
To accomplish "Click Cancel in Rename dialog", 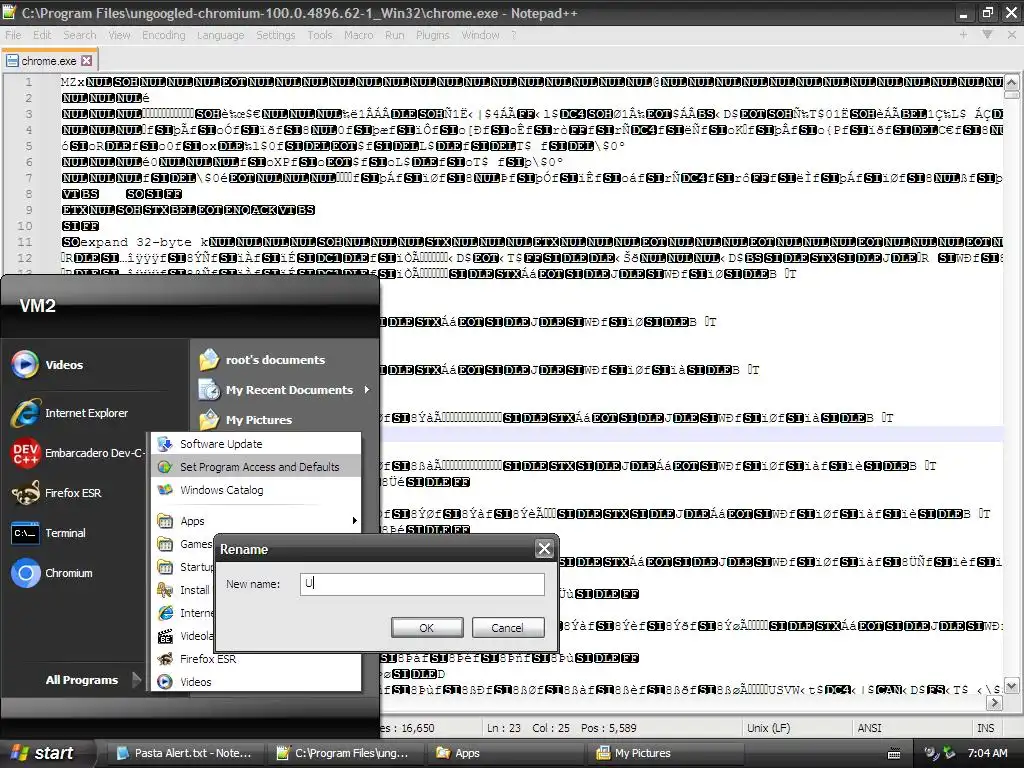I will [507, 627].
